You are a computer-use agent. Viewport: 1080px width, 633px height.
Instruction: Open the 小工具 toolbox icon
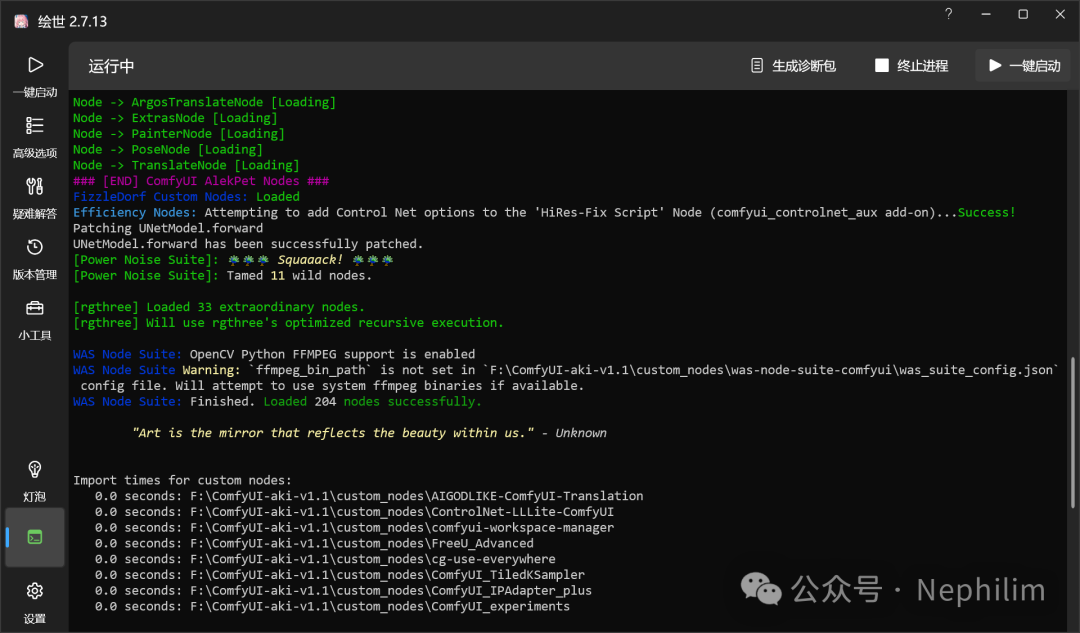tap(35, 309)
